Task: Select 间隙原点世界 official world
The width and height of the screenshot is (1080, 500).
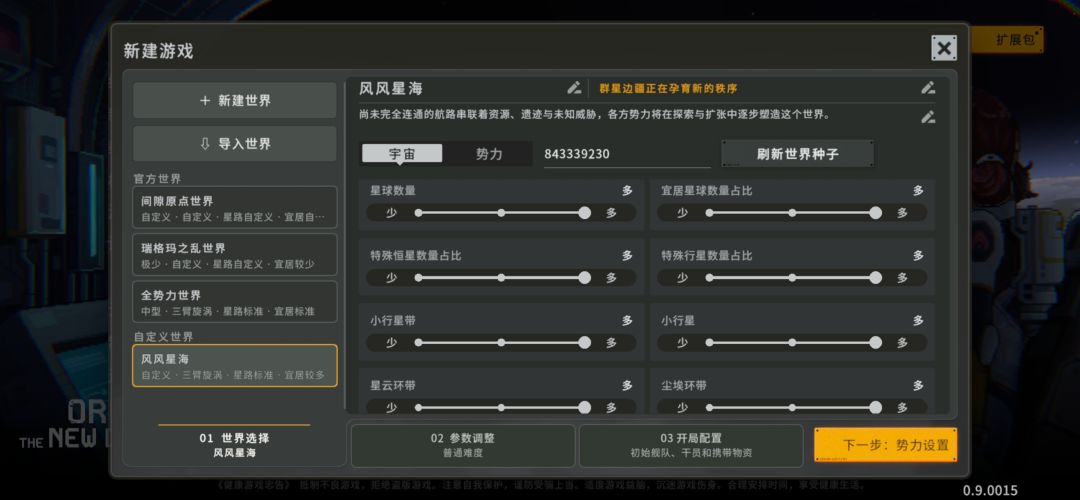Action: coord(235,208)
